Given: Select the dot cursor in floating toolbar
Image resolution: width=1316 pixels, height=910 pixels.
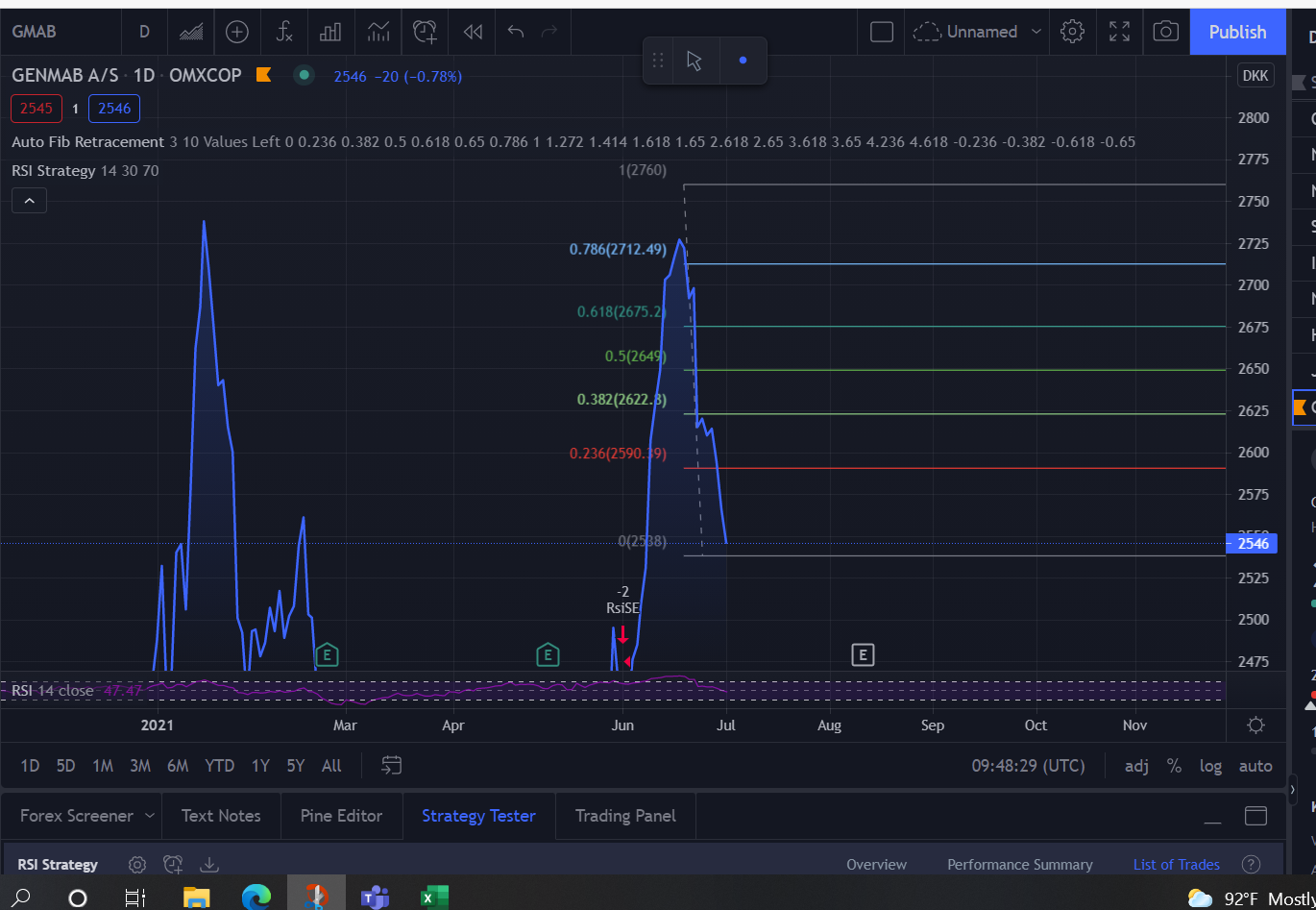Looking at the screenshot, I should 743,61.
